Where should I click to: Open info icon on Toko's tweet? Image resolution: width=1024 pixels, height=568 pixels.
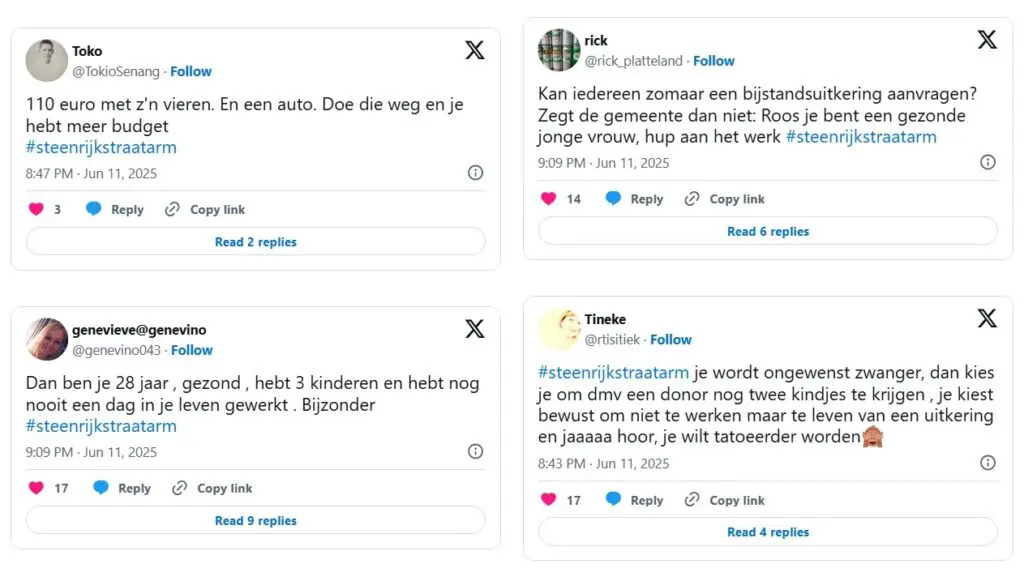pos(475,172)
